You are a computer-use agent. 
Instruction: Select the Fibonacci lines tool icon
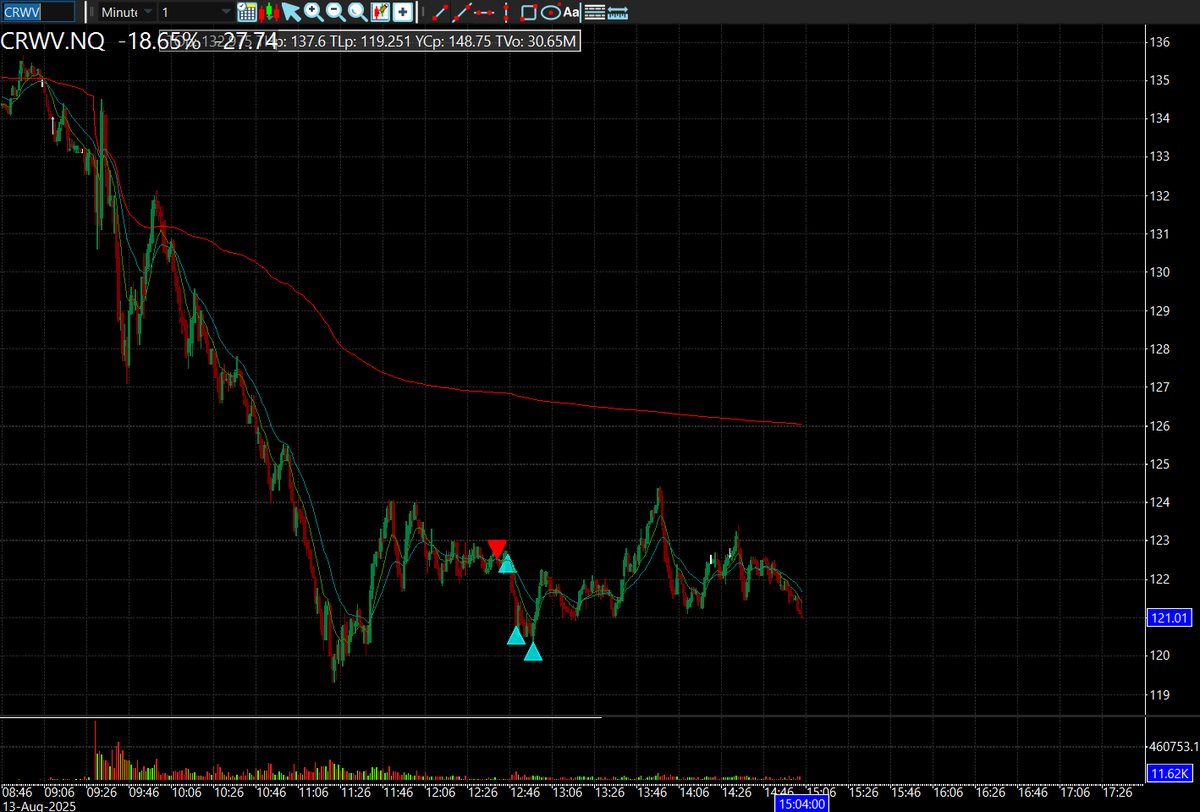(594, 12)
